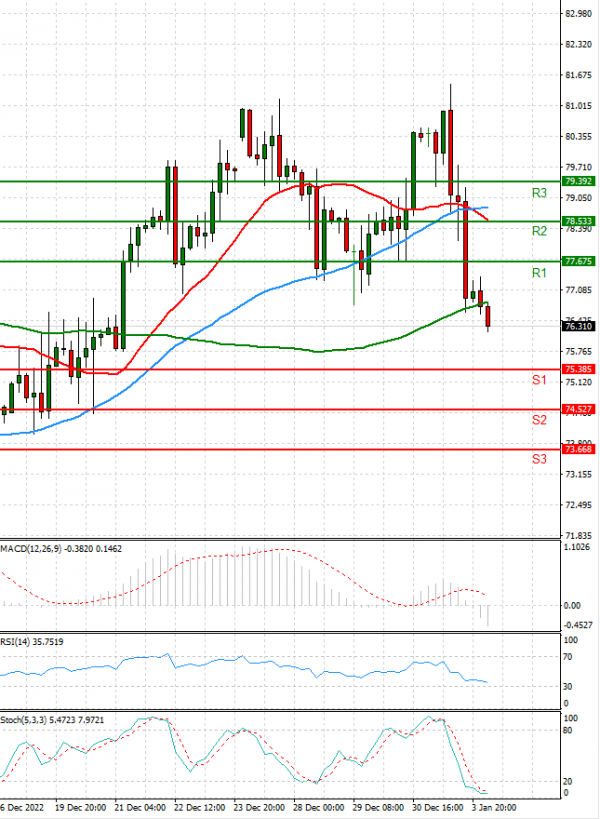Select the current price label 76.310
Screen dimensions: 600x819
tap(578, 326)
